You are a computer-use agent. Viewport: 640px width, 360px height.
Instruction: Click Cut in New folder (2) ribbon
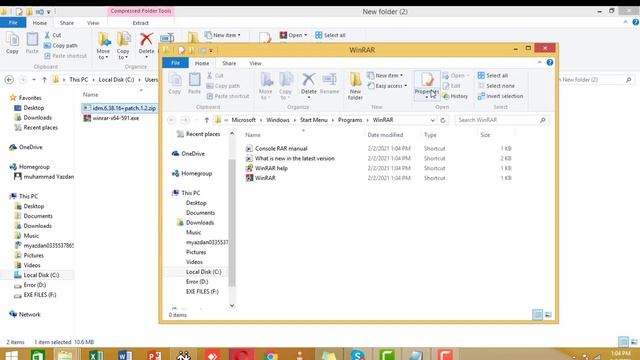click(53, 35)
